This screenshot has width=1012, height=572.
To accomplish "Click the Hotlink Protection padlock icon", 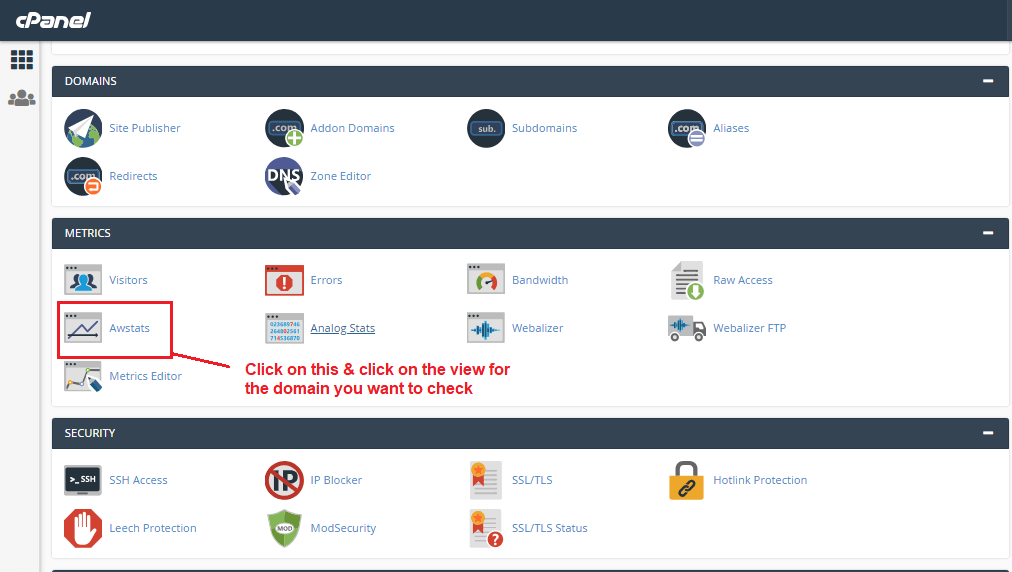I will tap(686, 480).
